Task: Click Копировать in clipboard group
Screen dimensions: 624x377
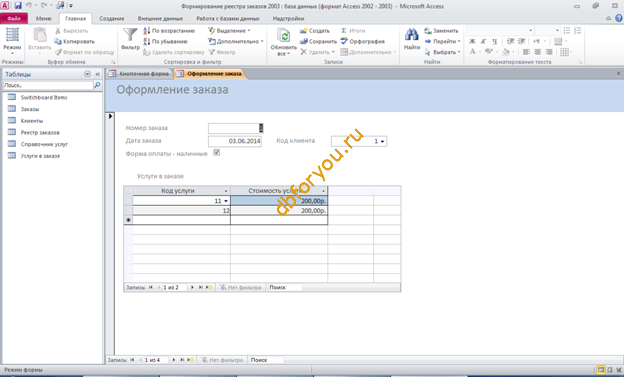Action: tap(74, 41)
